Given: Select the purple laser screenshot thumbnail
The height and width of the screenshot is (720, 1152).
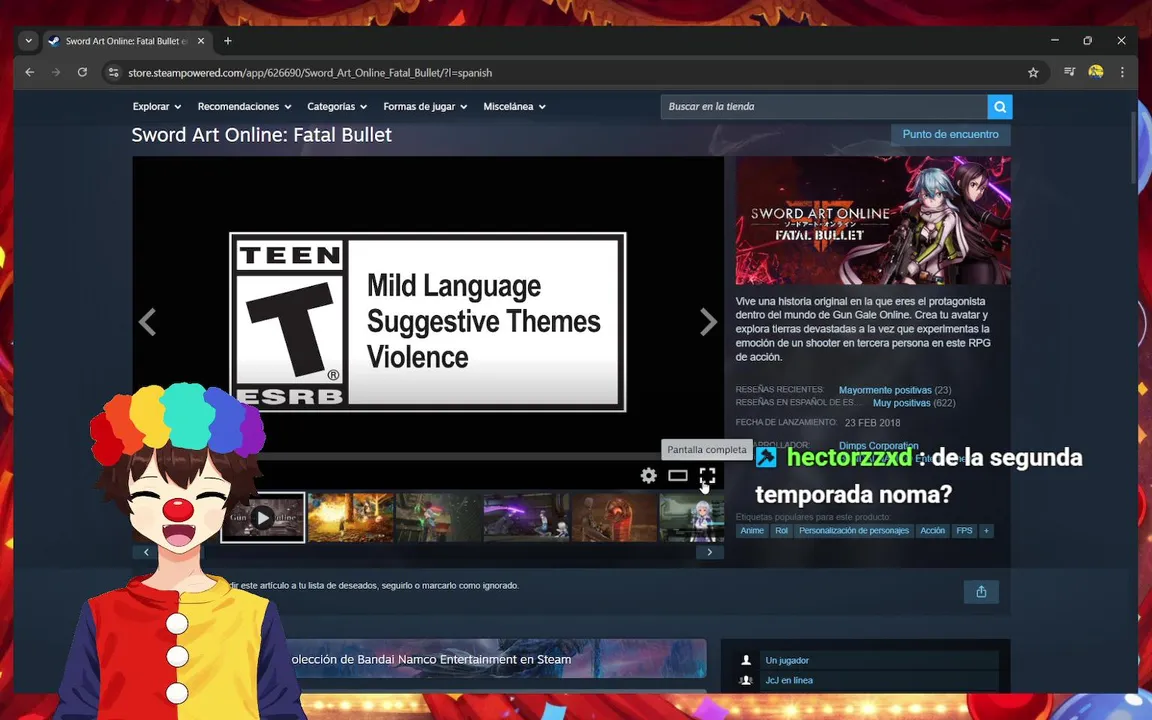Looking at the screenshot, I should [526, 518].
